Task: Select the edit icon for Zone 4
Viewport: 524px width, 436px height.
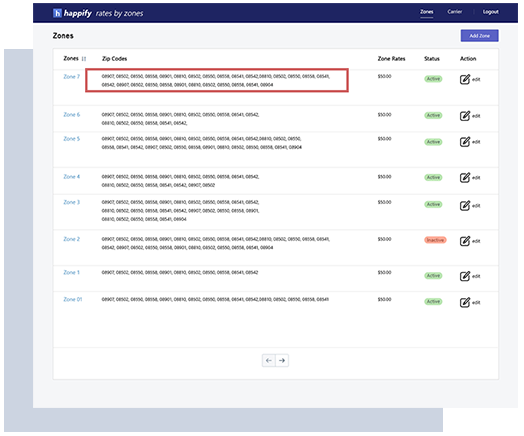Action: click(x=465, y=177)
